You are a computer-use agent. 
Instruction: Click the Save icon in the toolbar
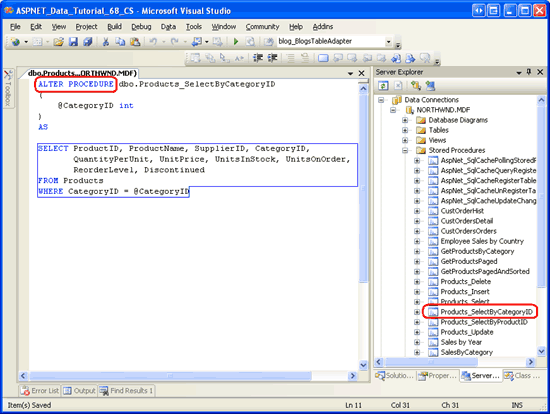tap(73, 42)
